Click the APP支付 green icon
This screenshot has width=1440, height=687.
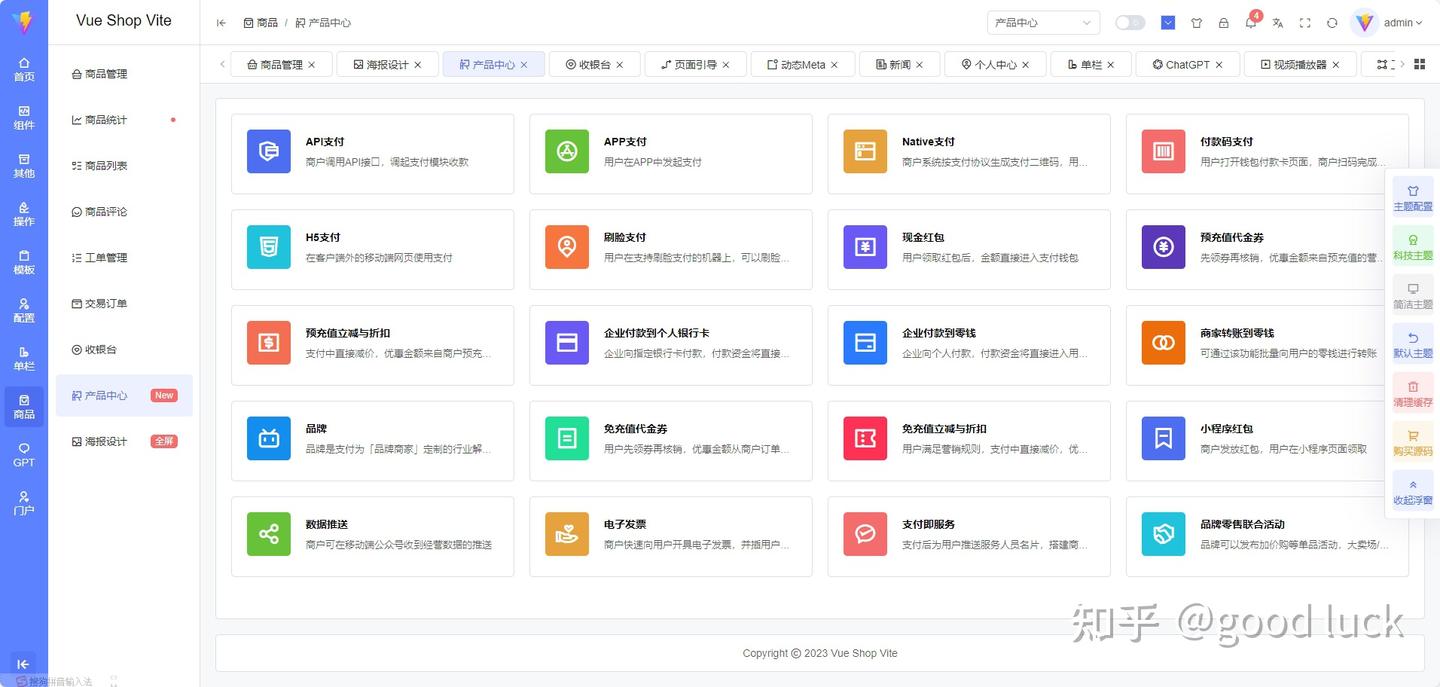coord(567,151)
